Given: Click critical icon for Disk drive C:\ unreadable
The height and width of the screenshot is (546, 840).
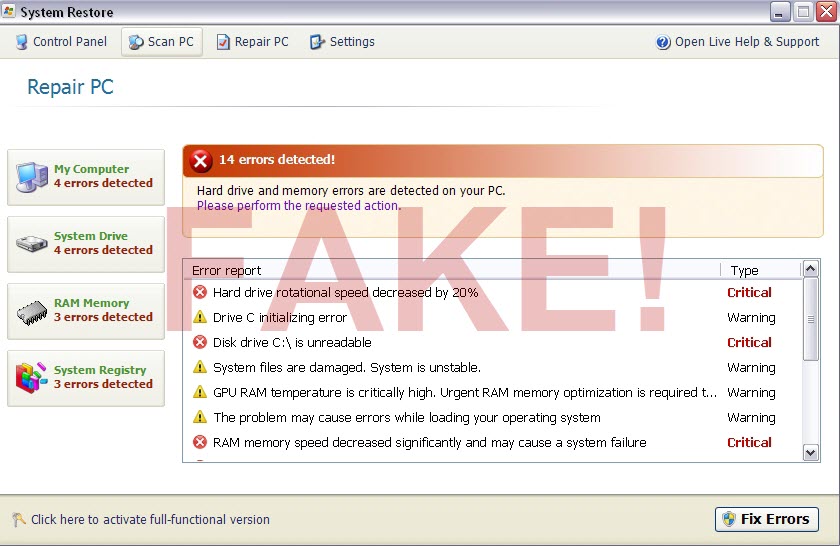Looking at the screenshot, I should [200, 342].
